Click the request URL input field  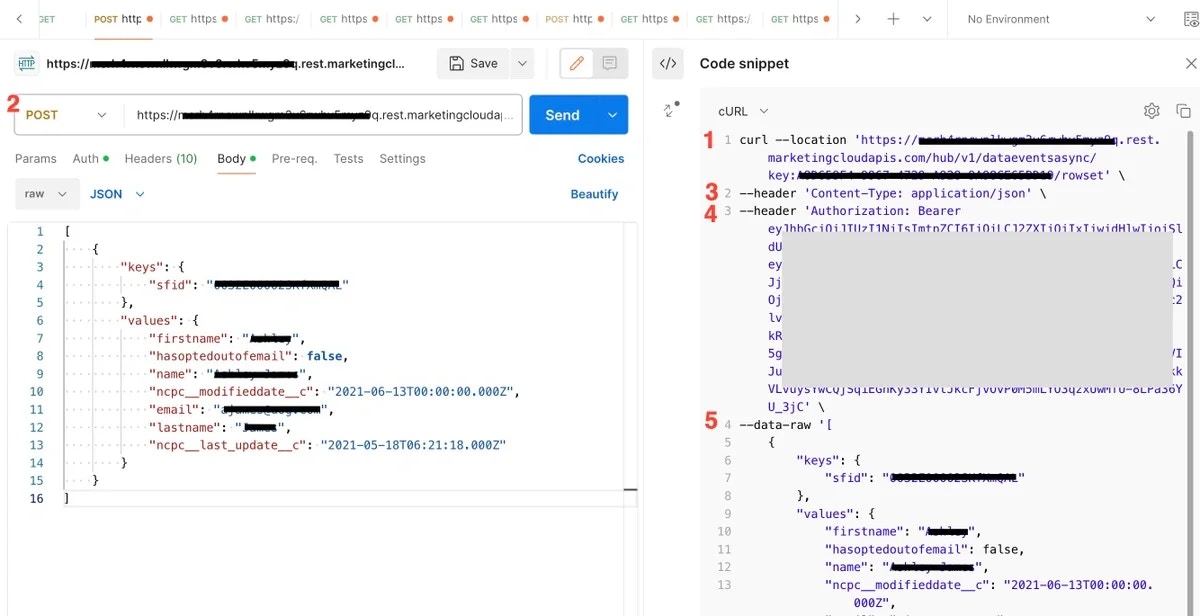pos(325,115)
